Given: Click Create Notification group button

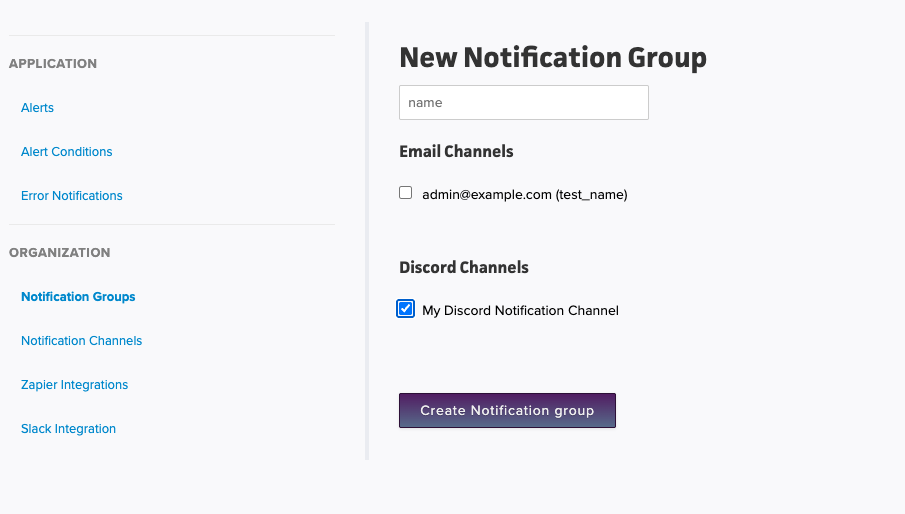Looking at the screenshot, I should [507, 410].
